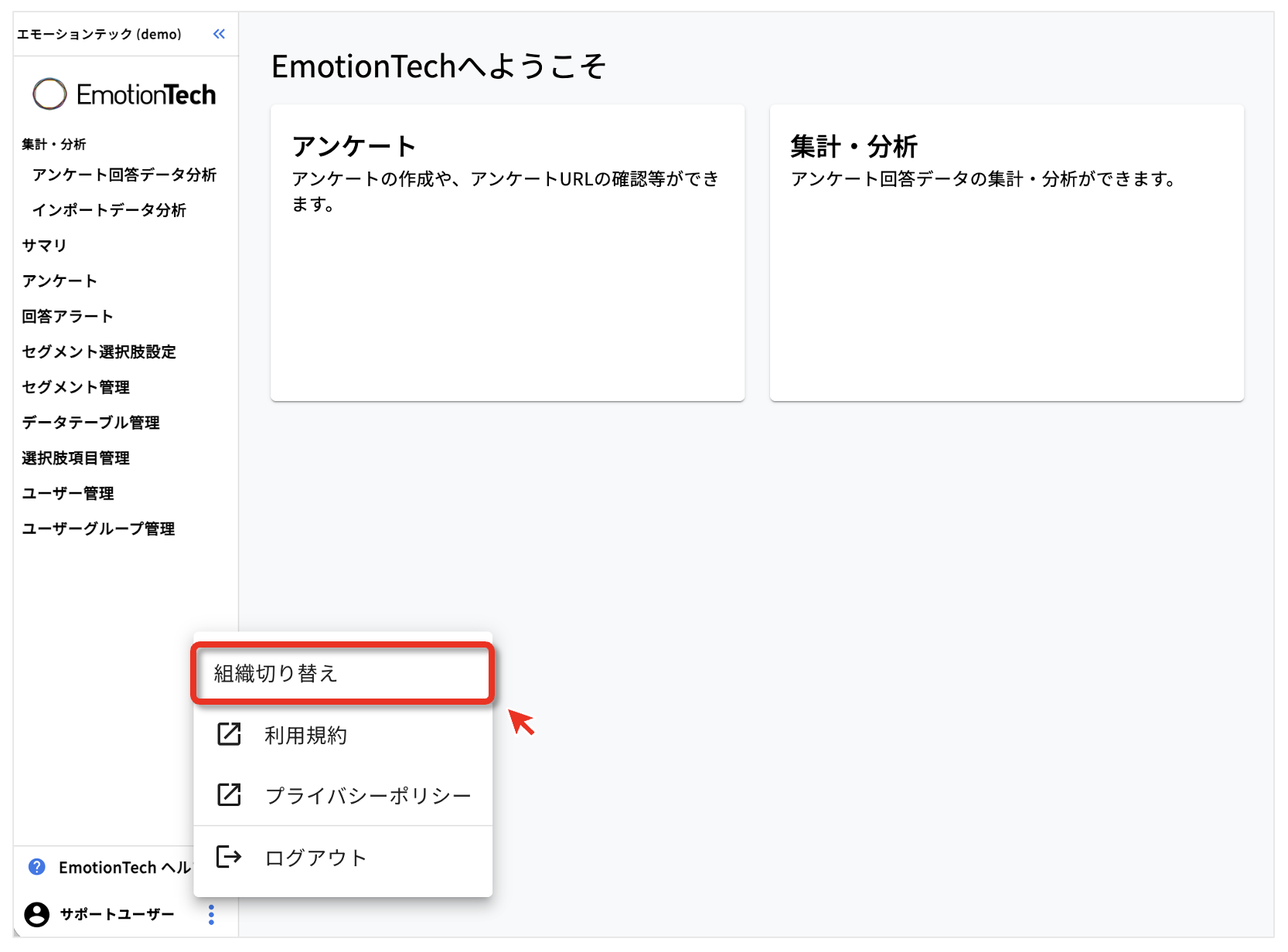Navigate to サマリ in the sidebar

44,246
